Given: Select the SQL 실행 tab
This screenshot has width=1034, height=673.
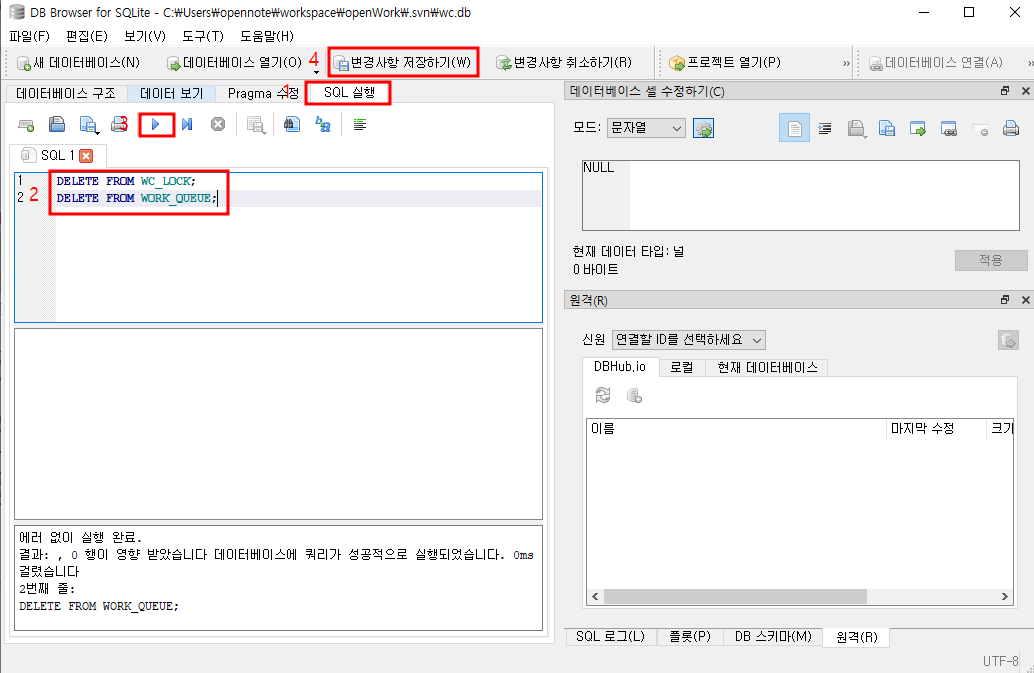Looking at the screenshot, I should point(349,93).
